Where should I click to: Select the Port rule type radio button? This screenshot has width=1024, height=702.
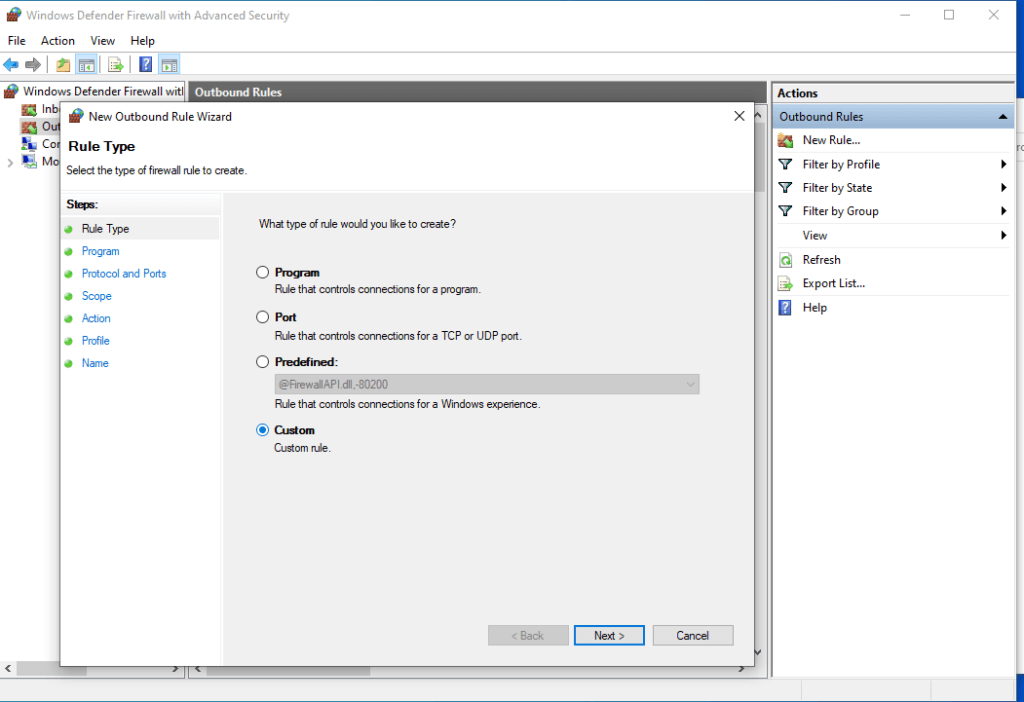pos(263,317)
